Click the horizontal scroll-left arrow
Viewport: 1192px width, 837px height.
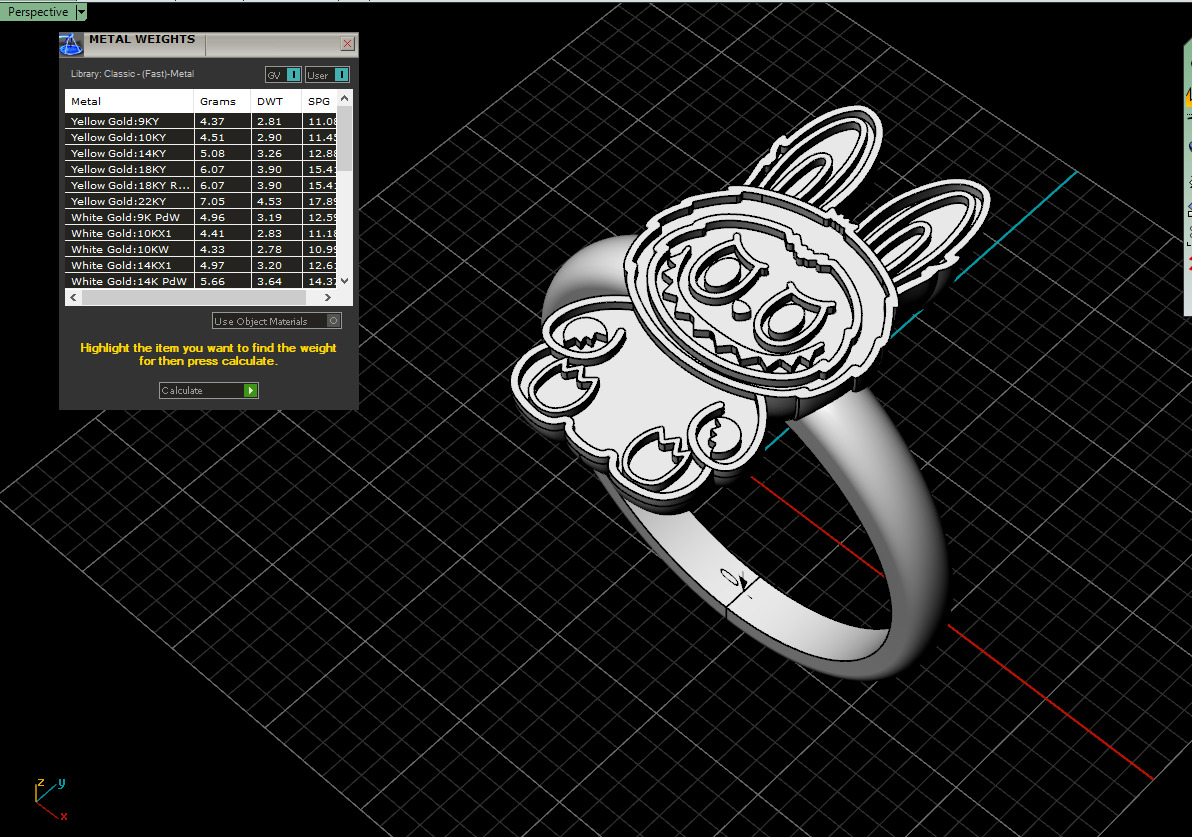pyautogui.click(x=73, y=297)
